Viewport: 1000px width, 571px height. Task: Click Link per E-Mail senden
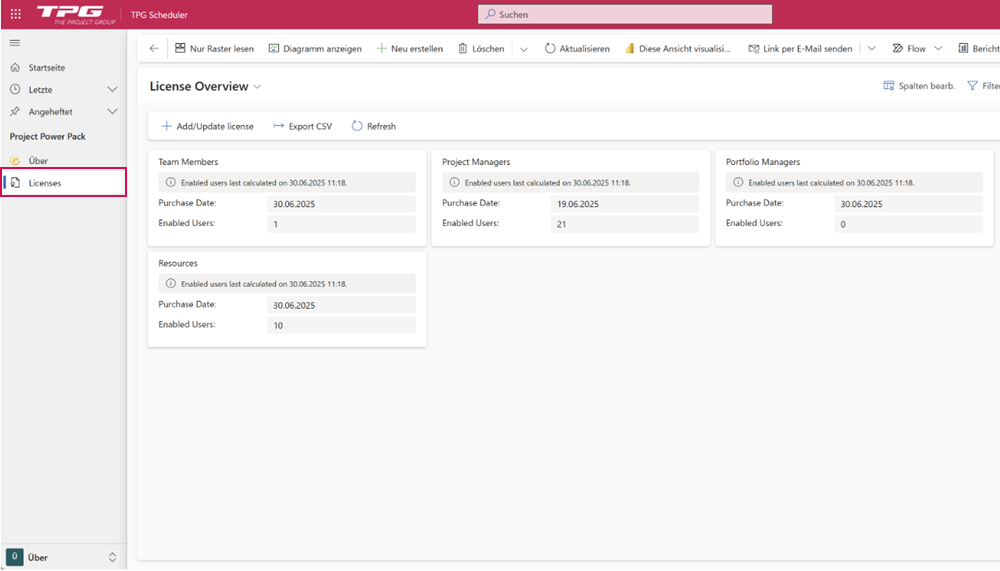(x=800, y=48)
